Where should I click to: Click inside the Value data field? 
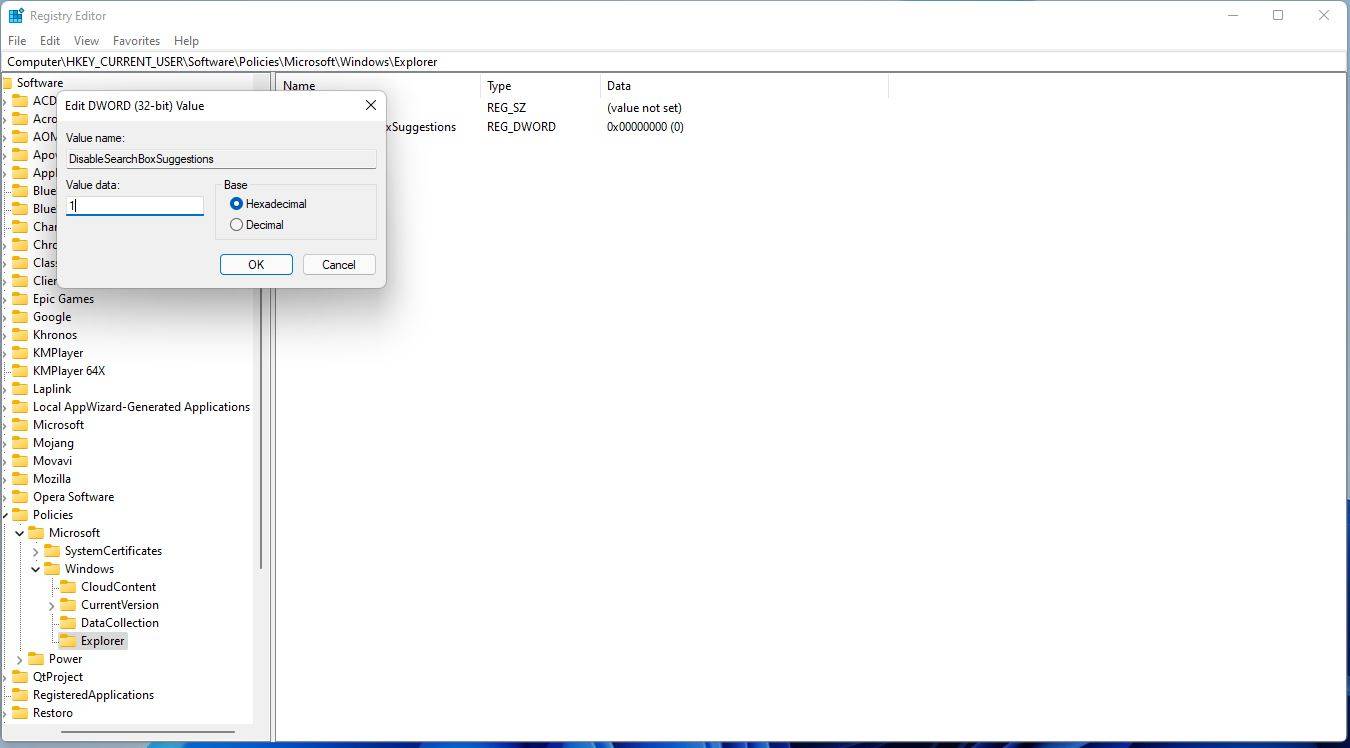[x=134, y=205]
